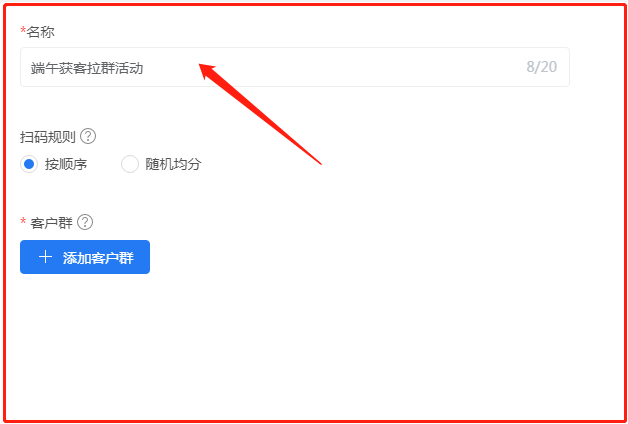Click the 客户群 section label
The image size is (628, 424).
click(x=51, y=223)
